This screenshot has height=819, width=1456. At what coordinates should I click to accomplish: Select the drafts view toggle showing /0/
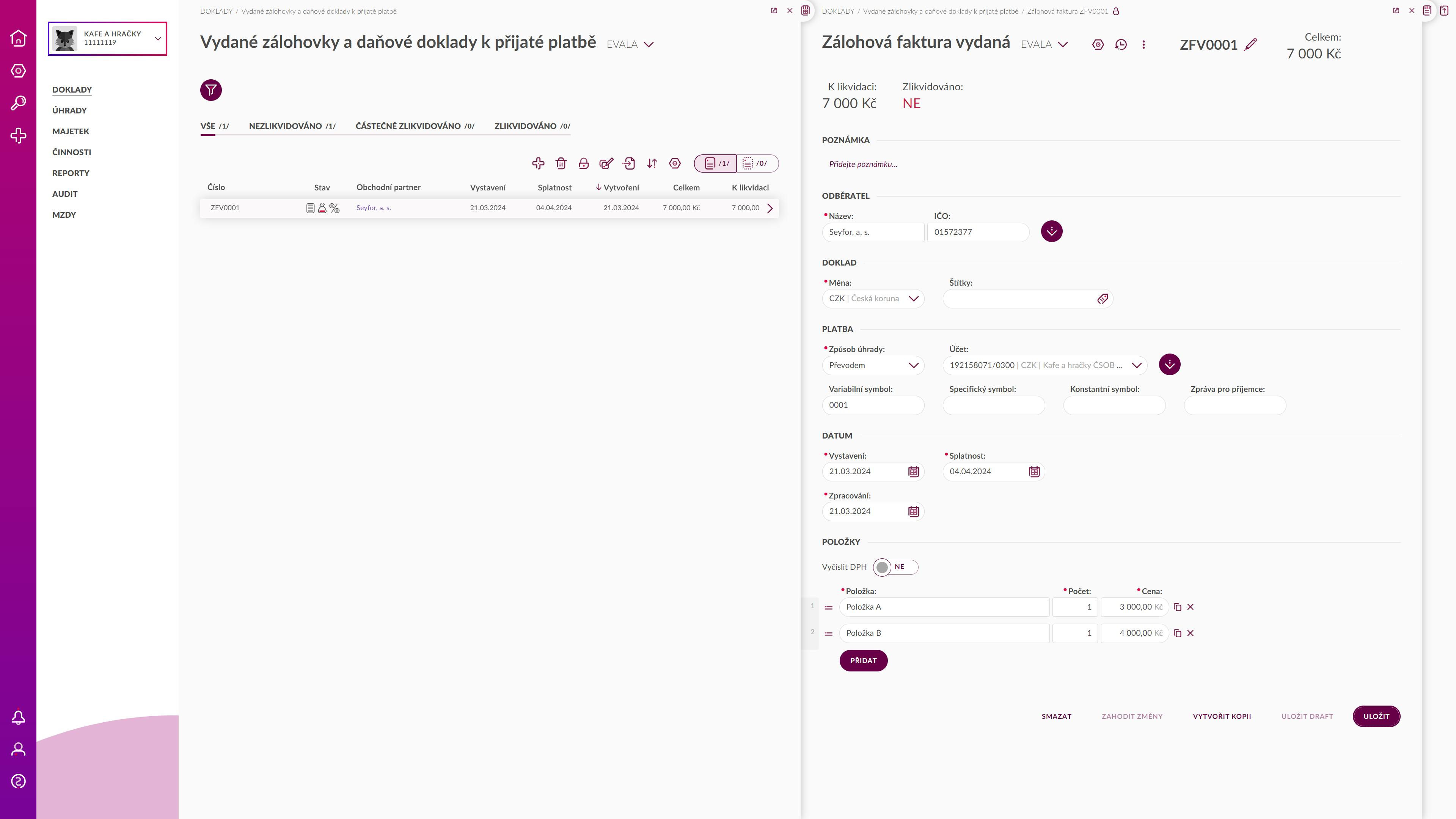click(x=757, y=163)
